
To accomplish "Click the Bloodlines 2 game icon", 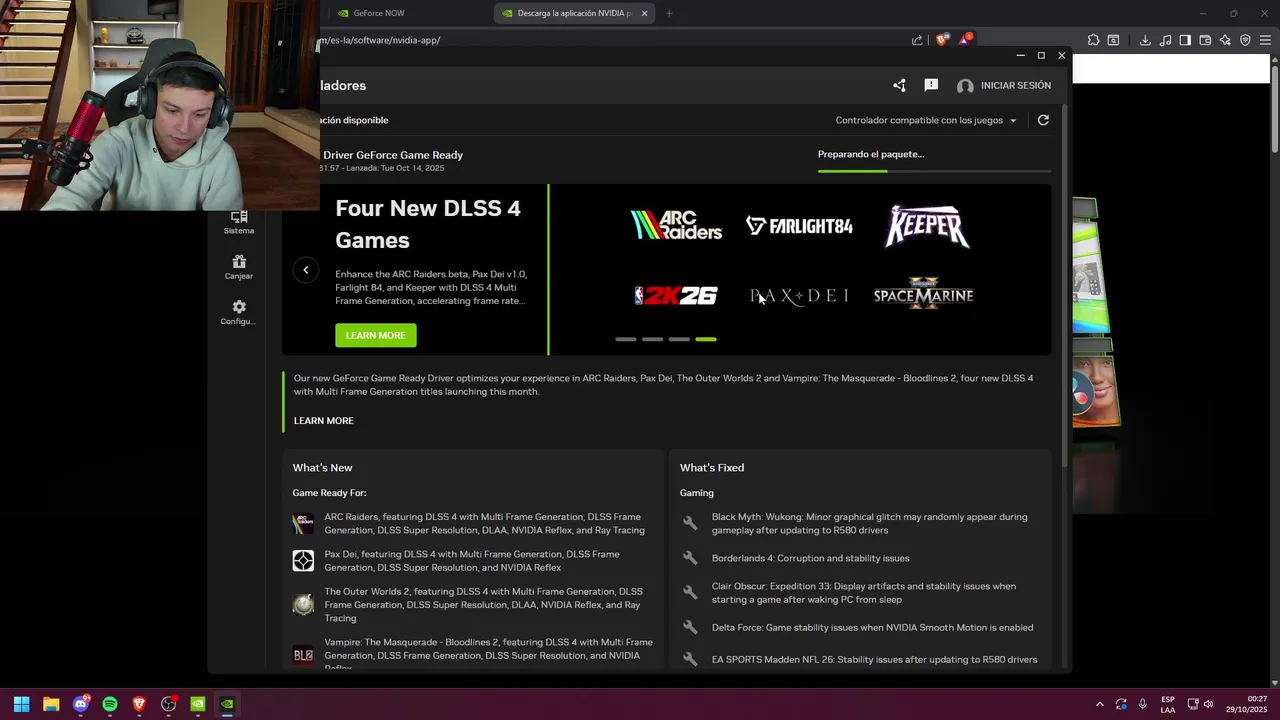I will click(x=303, y=656).
